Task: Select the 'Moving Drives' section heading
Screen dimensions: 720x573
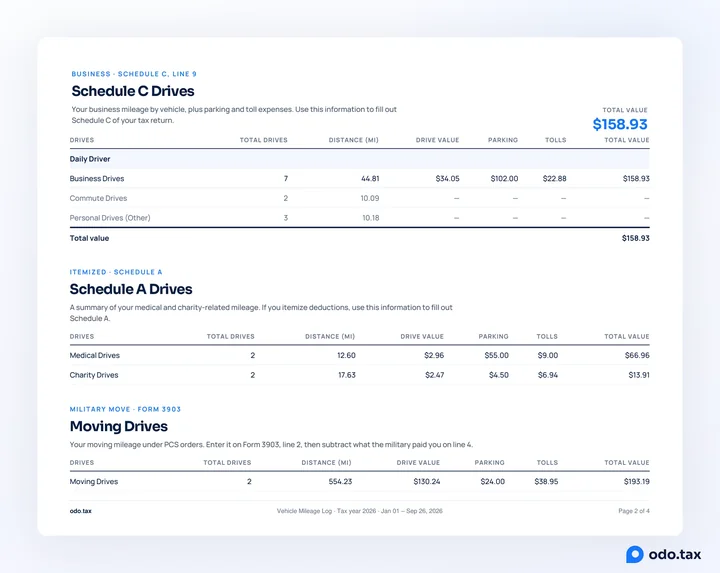Action: (118, 426)
